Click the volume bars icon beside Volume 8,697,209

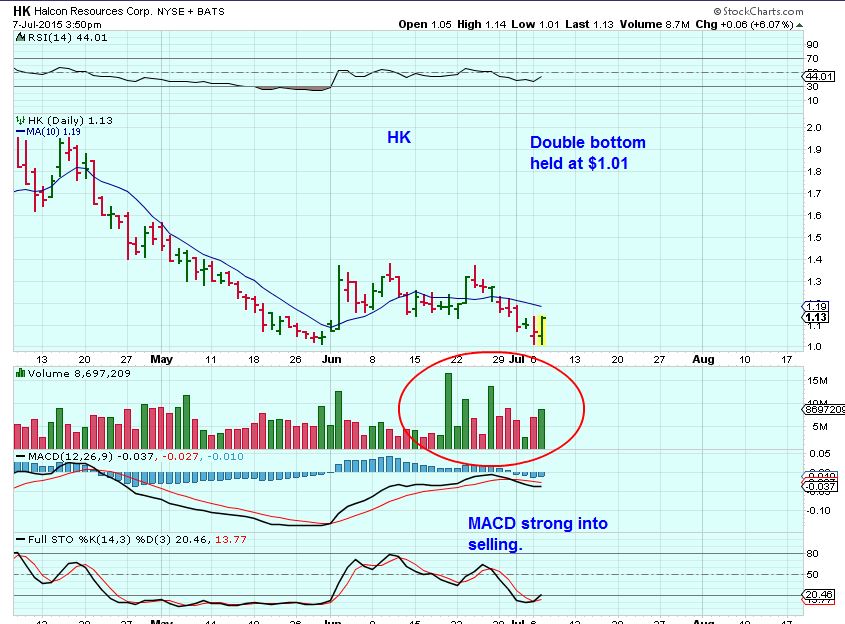click(x=20, y=373)
